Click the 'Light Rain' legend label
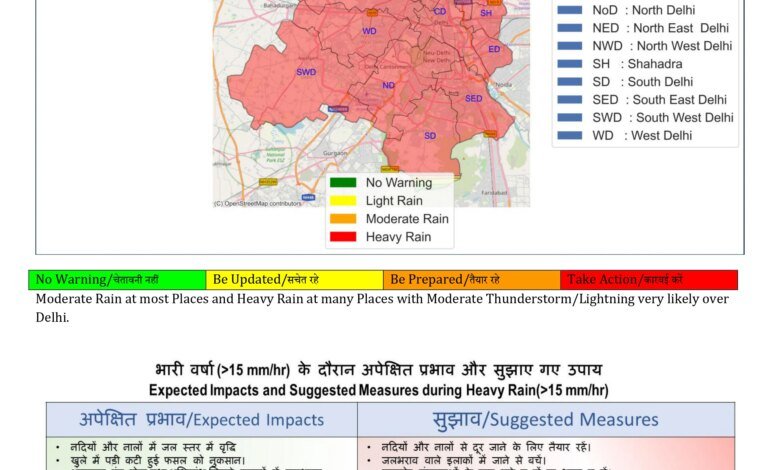Screen dimensions: 780x470 394,200
